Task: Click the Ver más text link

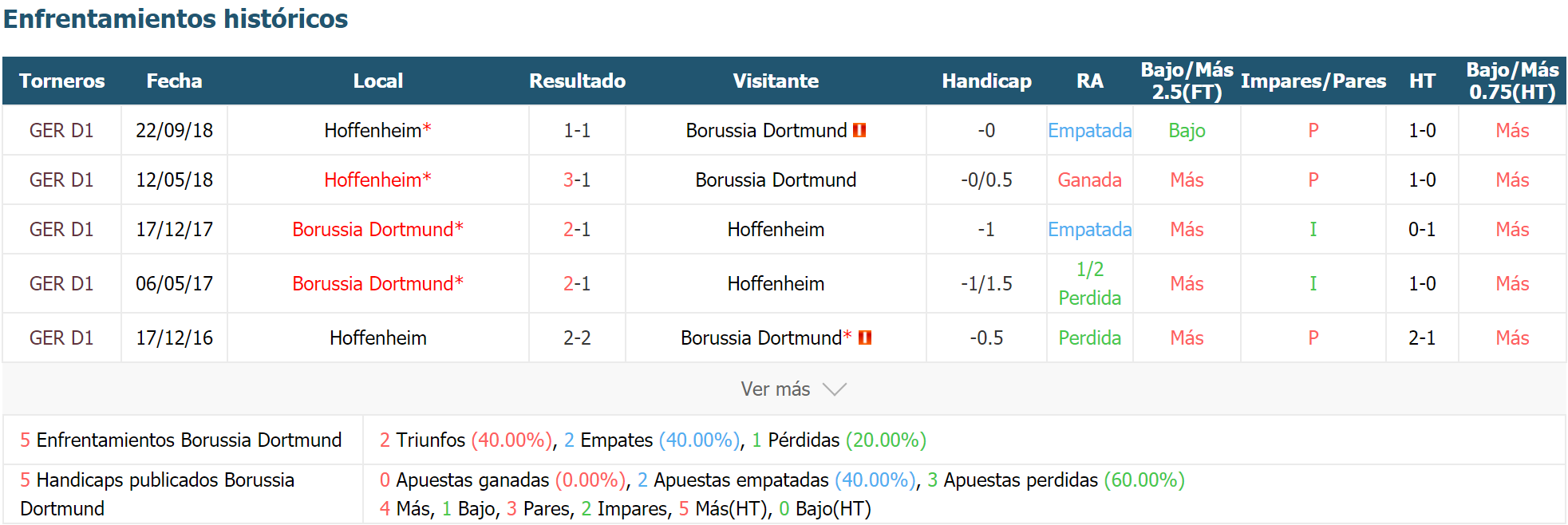Action: pyautogui.click(x=775, y=389)
